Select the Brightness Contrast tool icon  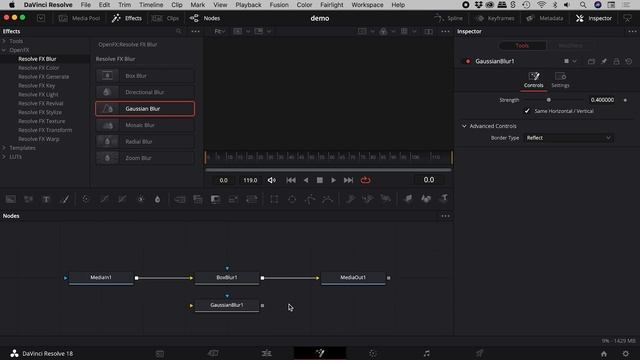[x=140, y=199]
